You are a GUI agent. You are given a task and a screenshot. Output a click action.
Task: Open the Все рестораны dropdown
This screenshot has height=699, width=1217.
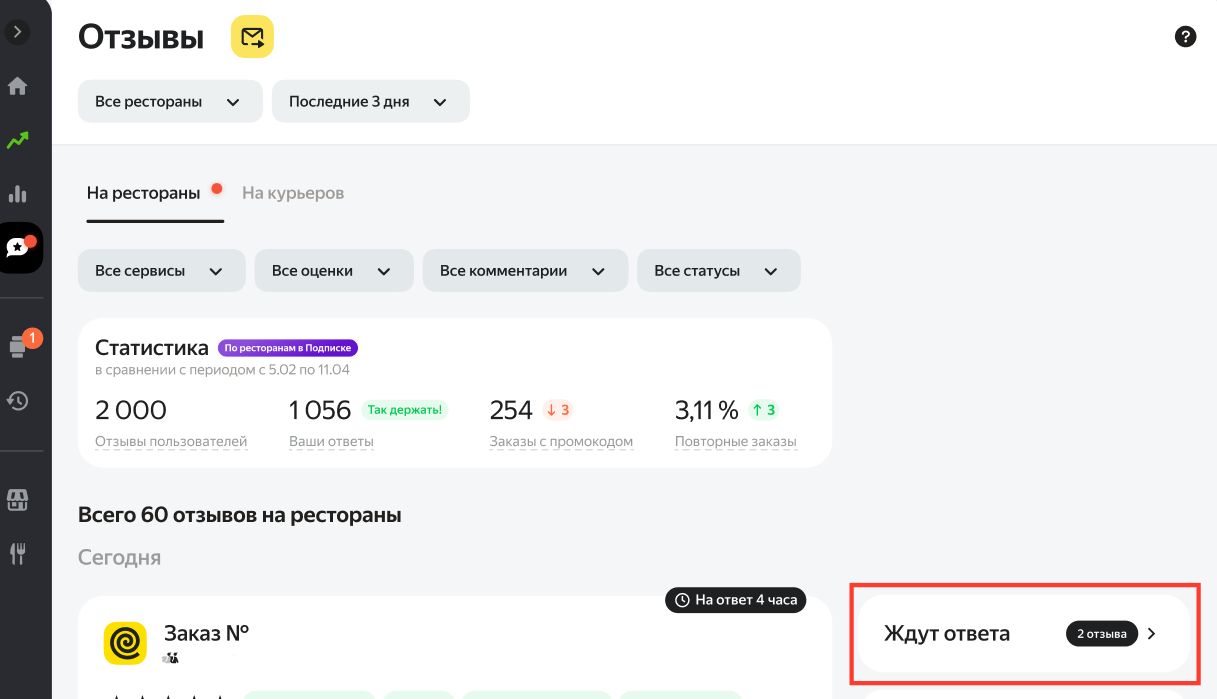tap(170, 102)
